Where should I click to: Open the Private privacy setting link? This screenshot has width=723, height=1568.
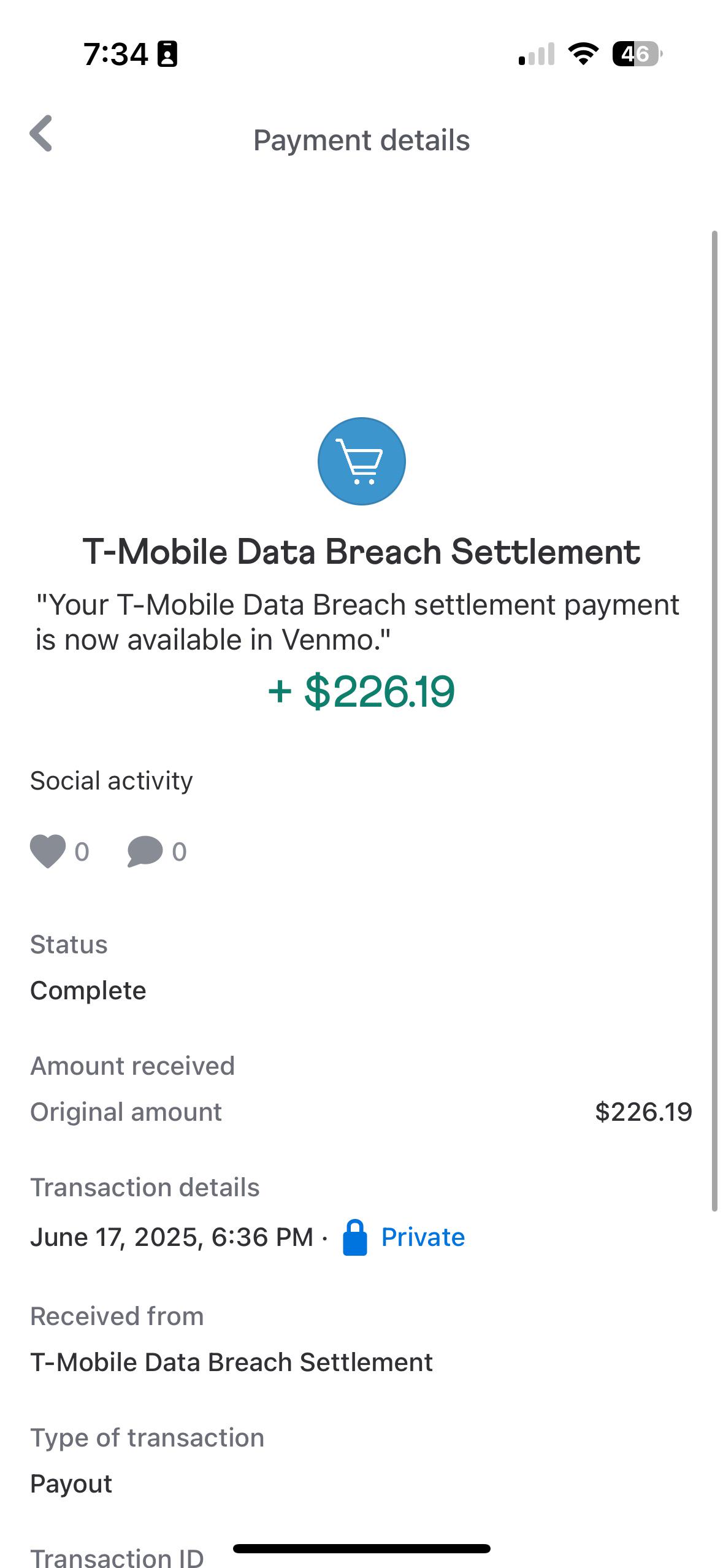click(x=423, y=1237)
